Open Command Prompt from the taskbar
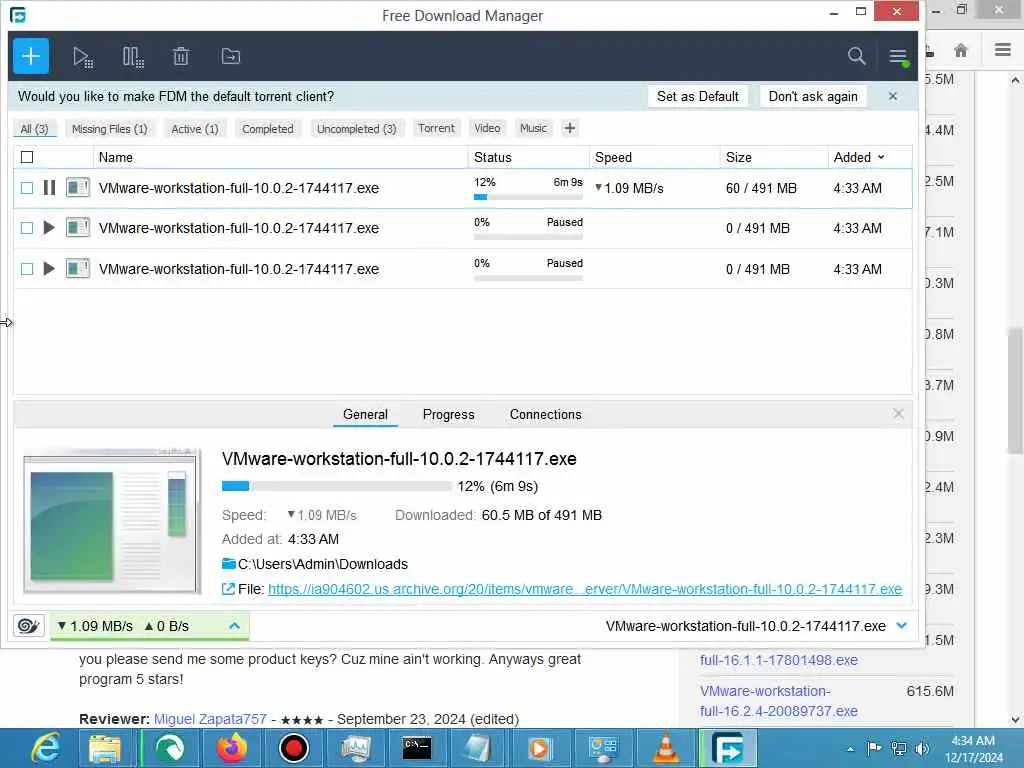Screen dimensions: 1024x768 [x=416, y=748]
